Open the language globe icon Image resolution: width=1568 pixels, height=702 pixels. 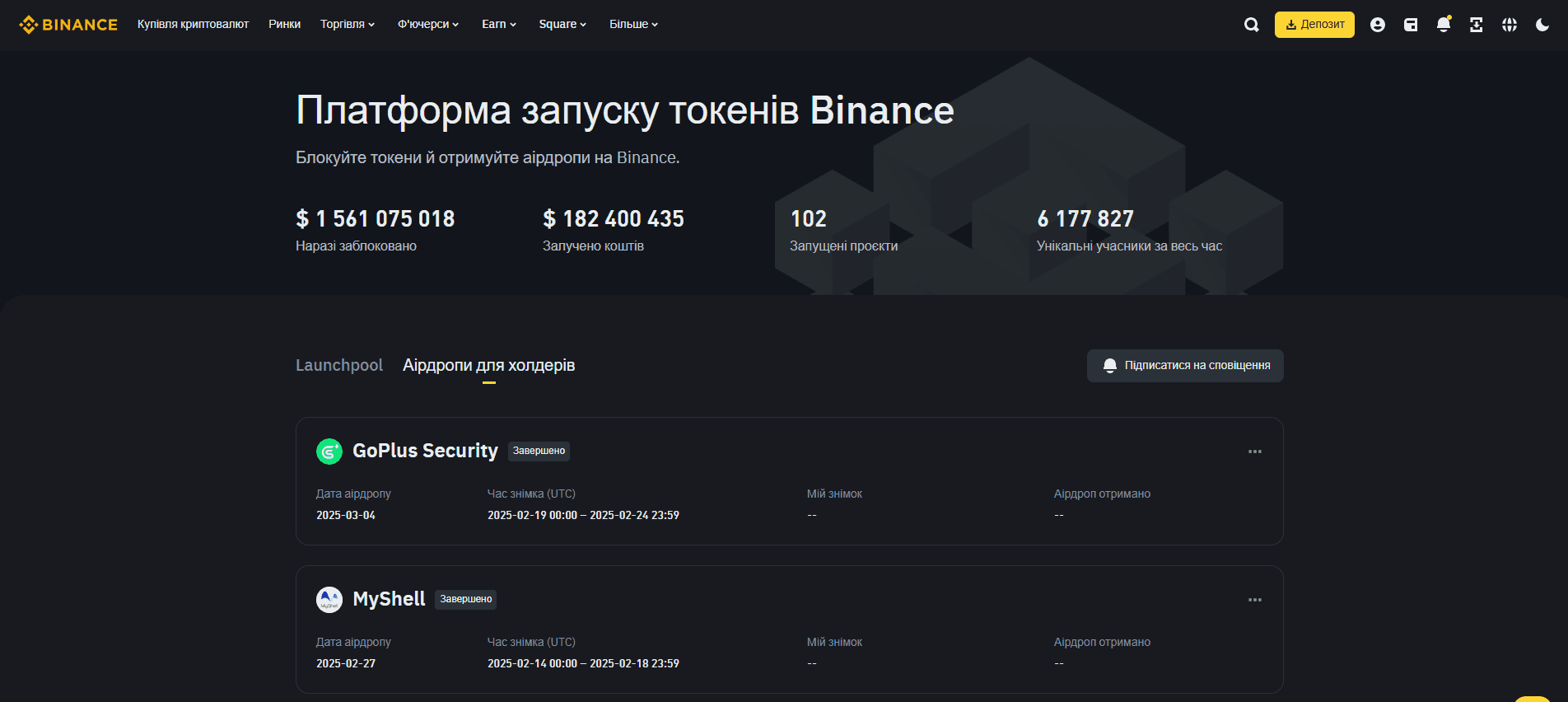[1510, 25]
